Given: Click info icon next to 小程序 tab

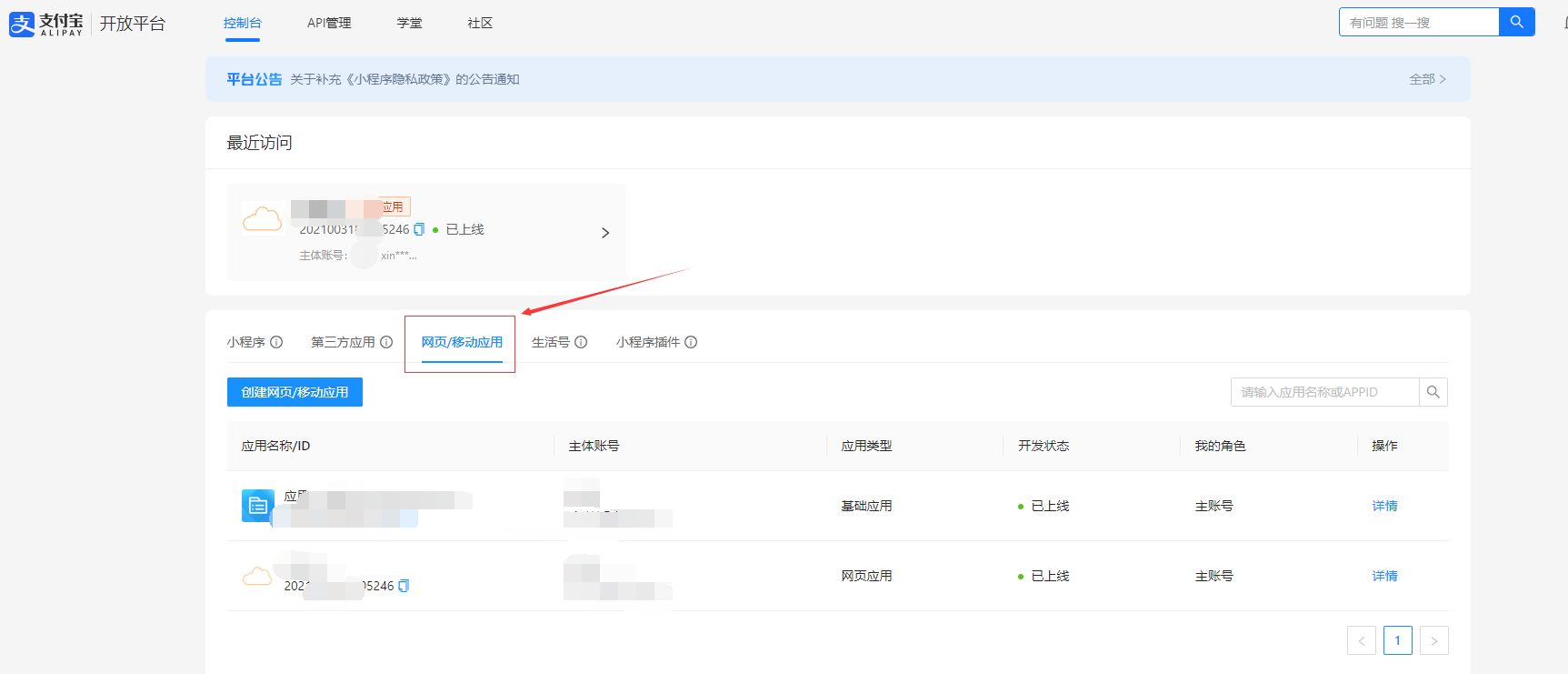Looking at the screenshot, I should 276,342.
